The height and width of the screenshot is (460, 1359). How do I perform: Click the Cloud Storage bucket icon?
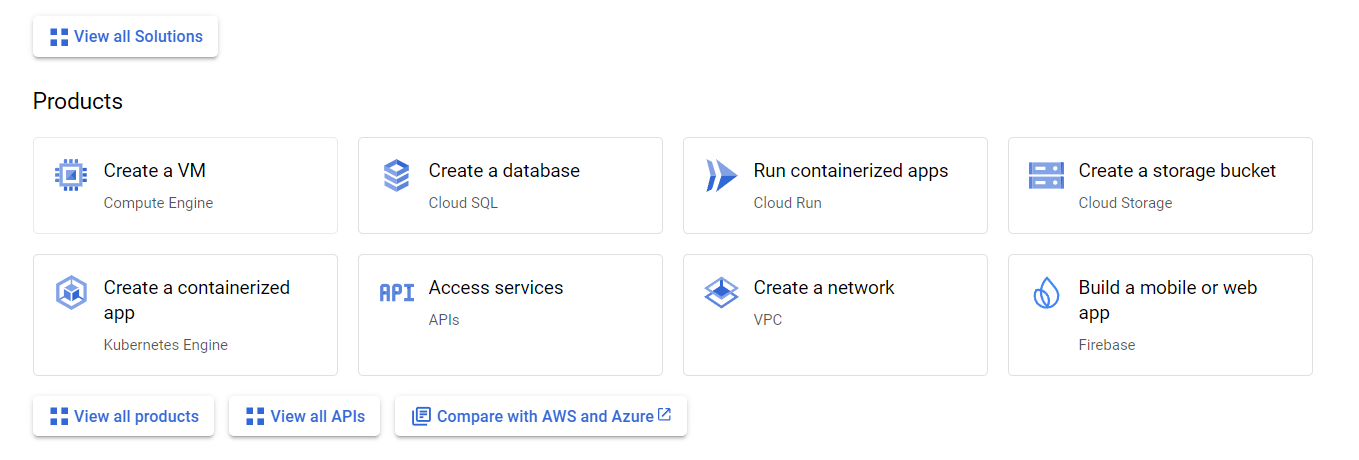coord(1046,175)
